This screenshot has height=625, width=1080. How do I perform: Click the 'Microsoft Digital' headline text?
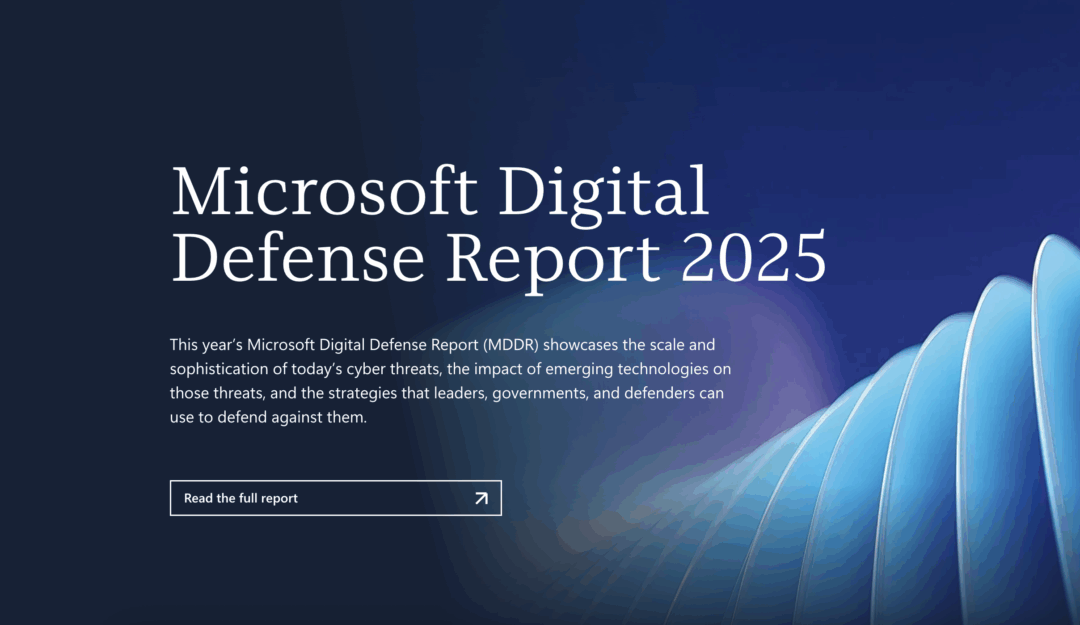pos(440,192)
